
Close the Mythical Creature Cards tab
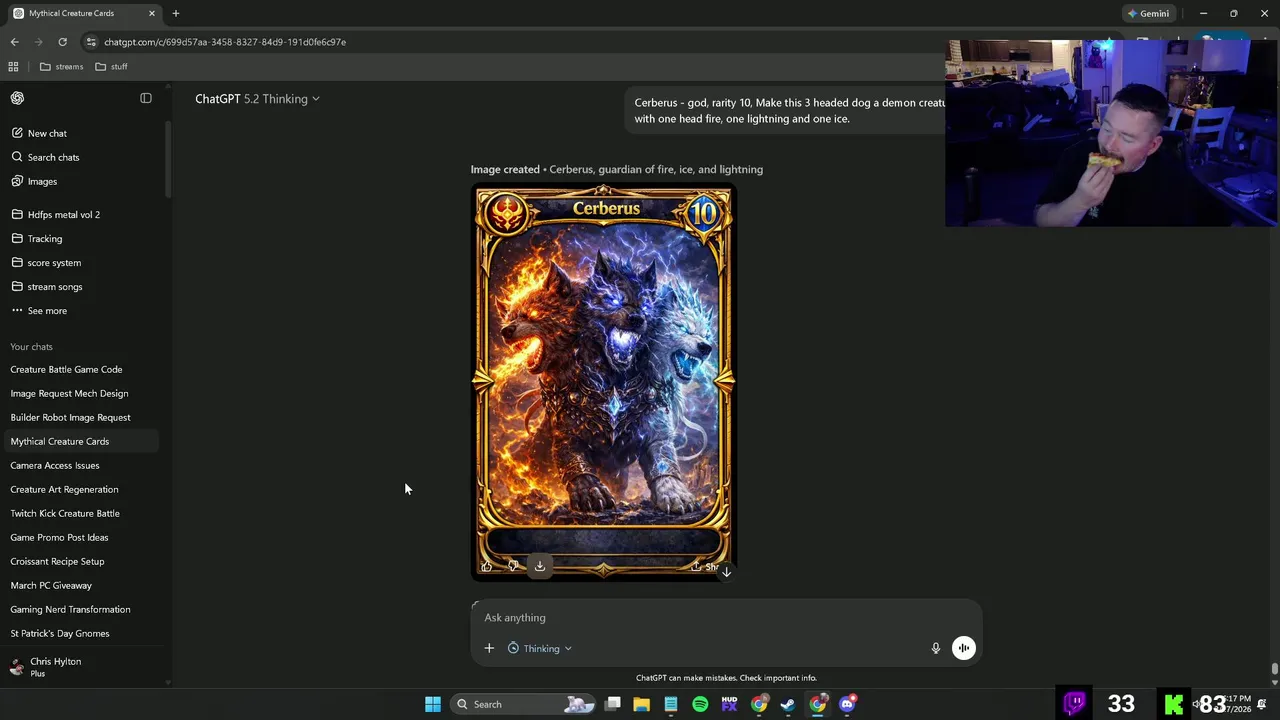pos(152,13)
